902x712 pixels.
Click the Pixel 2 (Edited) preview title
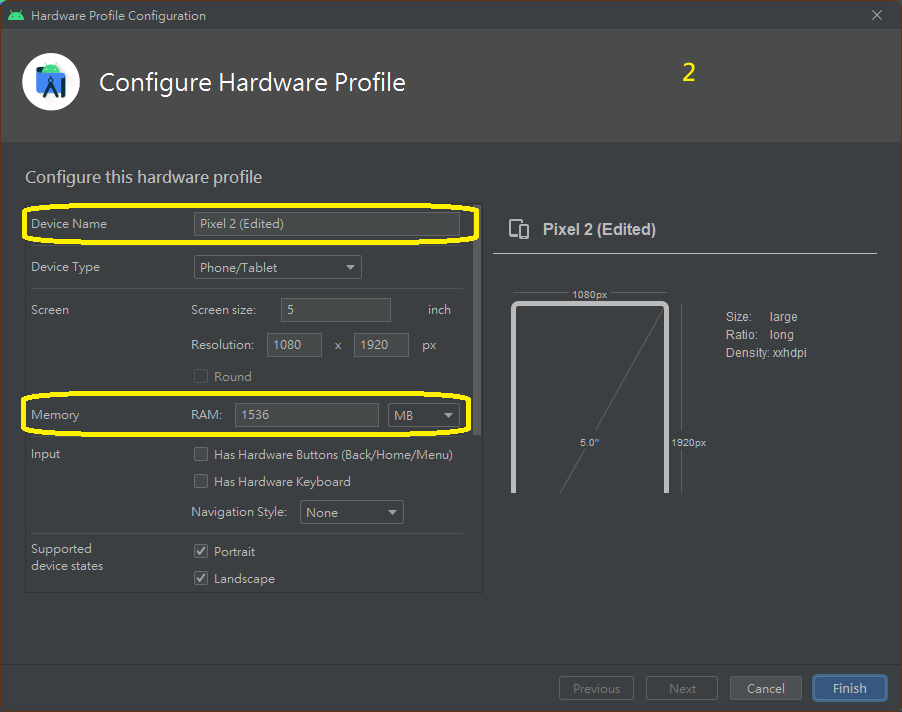point(599,229)
